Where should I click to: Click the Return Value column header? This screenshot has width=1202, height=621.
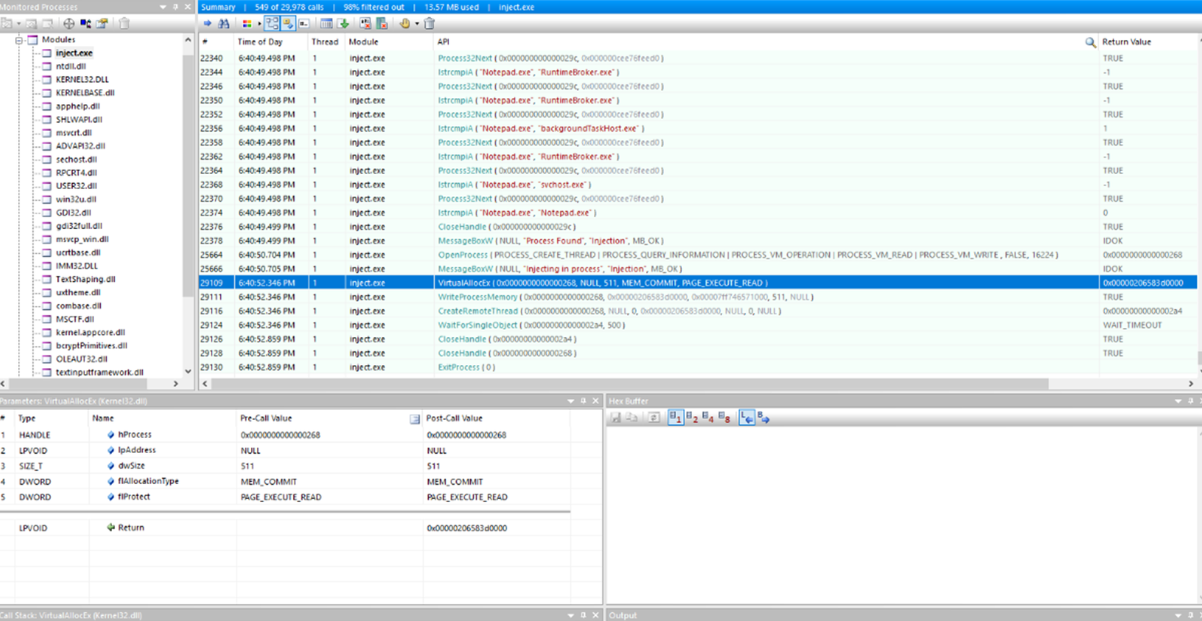(x=1126, y=43)
